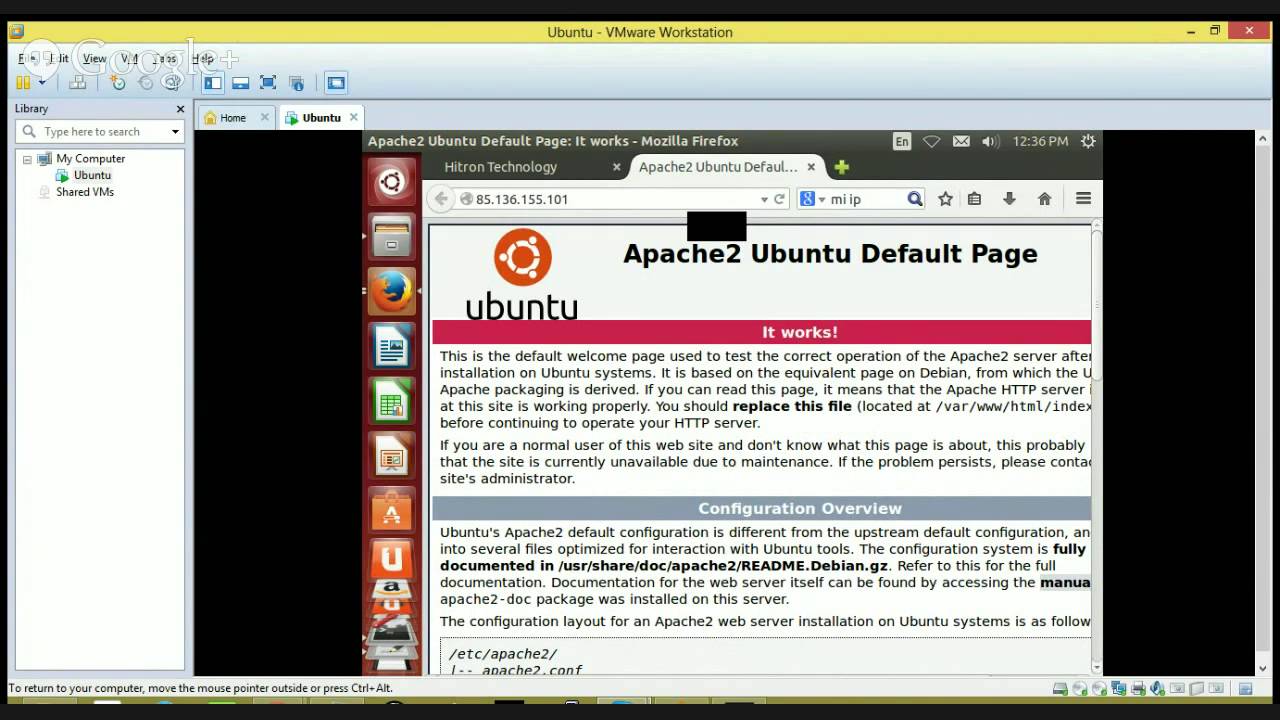Take a snapshot of the virtual machine
This screenshot has width=1280, height=720.
pyautogui.click(x=118, y=83)
